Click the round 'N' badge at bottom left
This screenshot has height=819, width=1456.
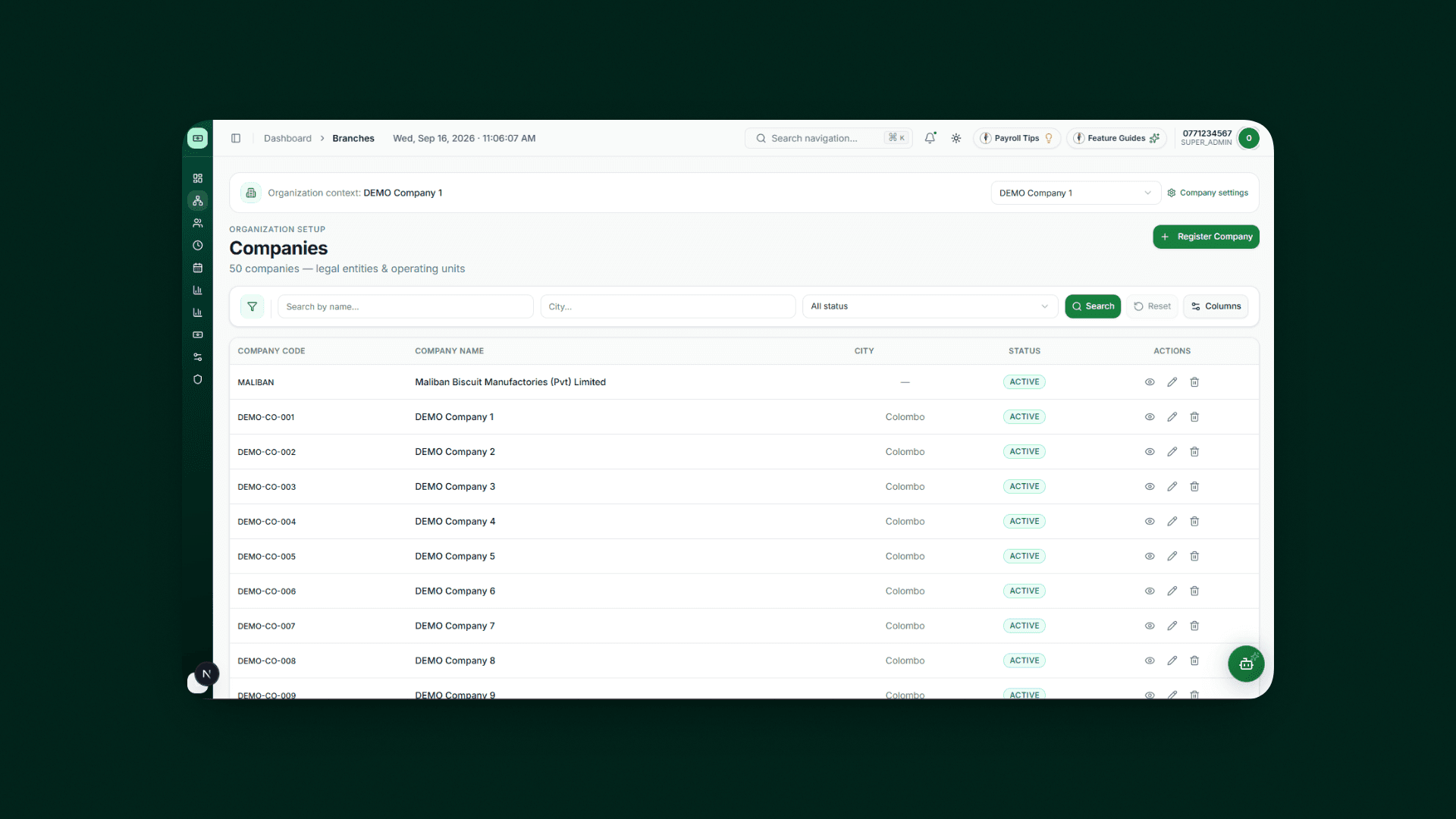[206, 673]
